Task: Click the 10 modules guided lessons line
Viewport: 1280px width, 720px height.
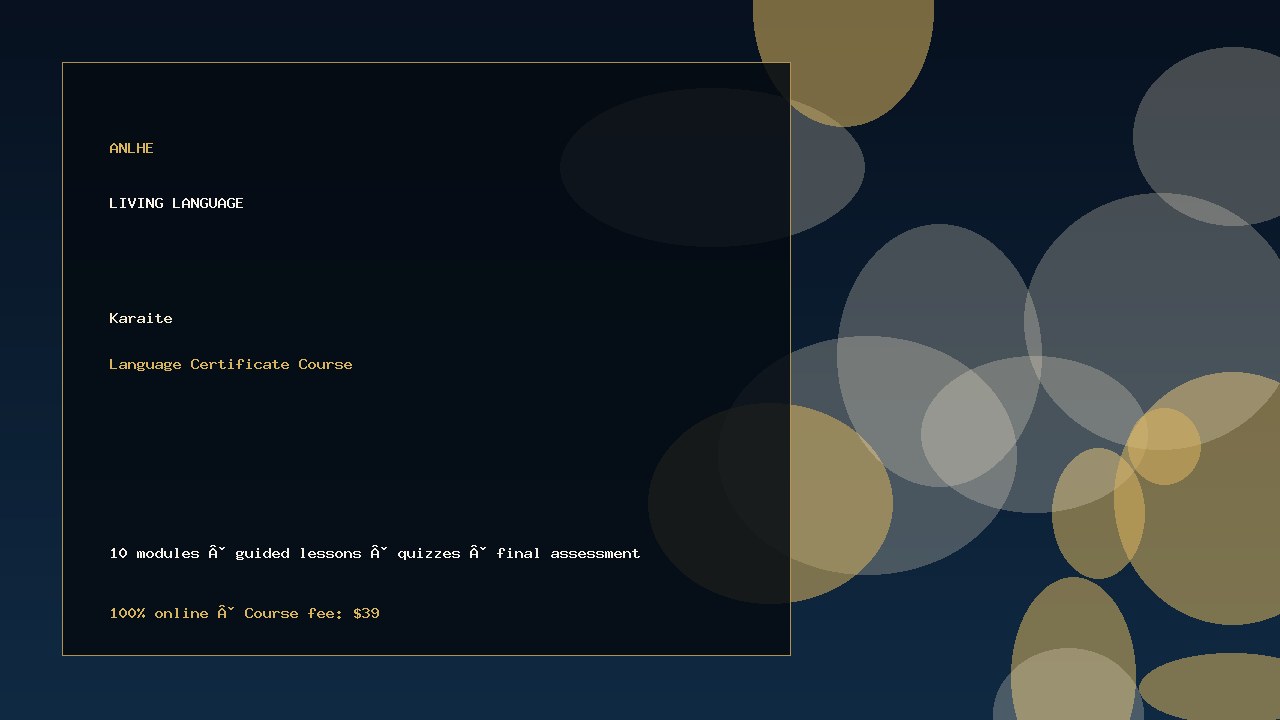Action: point(375,553)
